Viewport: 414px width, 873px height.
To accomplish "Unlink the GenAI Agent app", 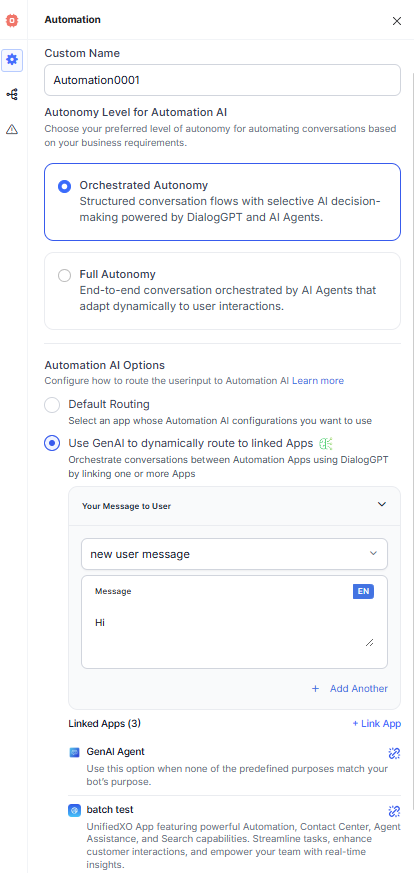I will click(394, 753).
